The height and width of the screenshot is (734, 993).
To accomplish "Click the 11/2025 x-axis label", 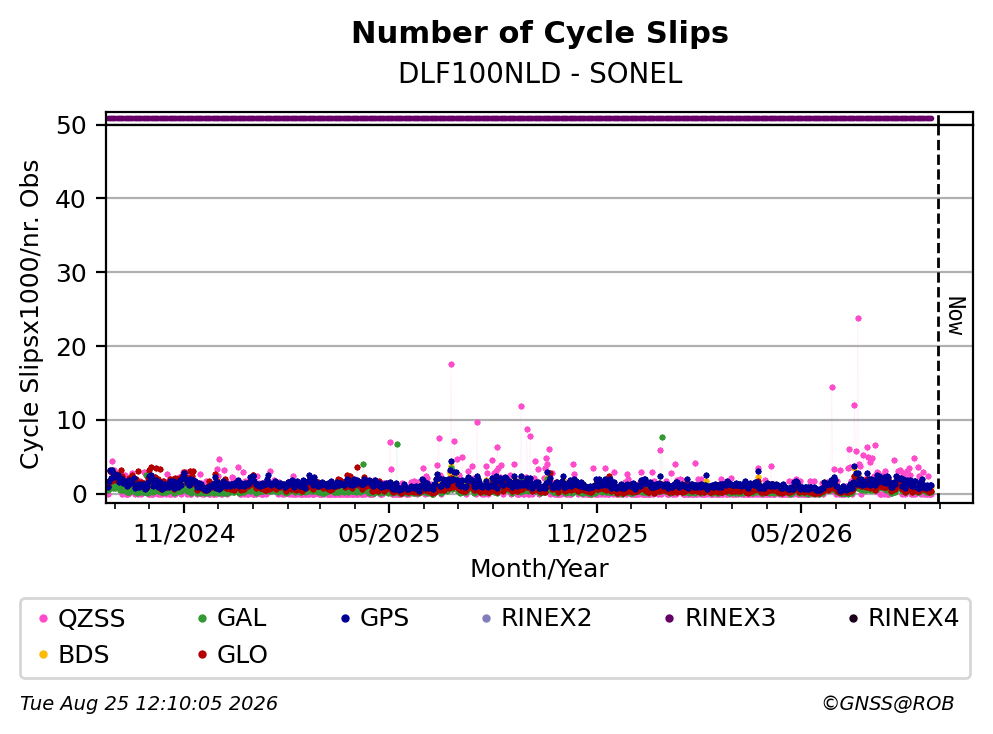I will click(x=597, y=534).
